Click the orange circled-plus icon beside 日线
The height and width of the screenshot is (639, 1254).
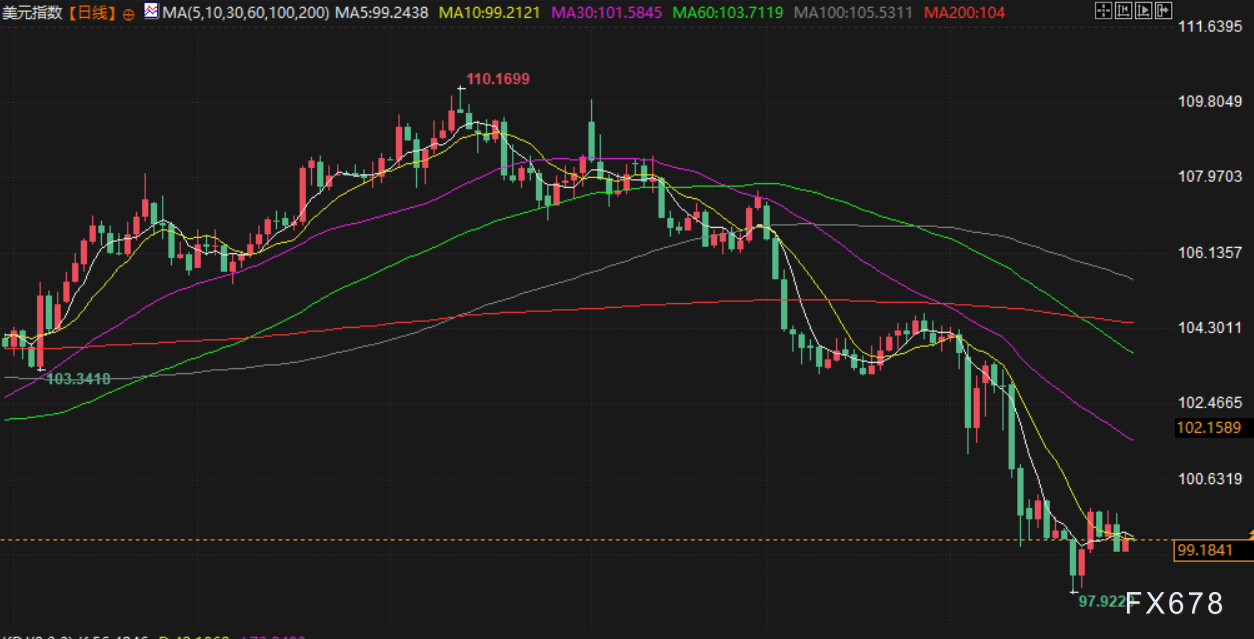[x=128, y=13]
